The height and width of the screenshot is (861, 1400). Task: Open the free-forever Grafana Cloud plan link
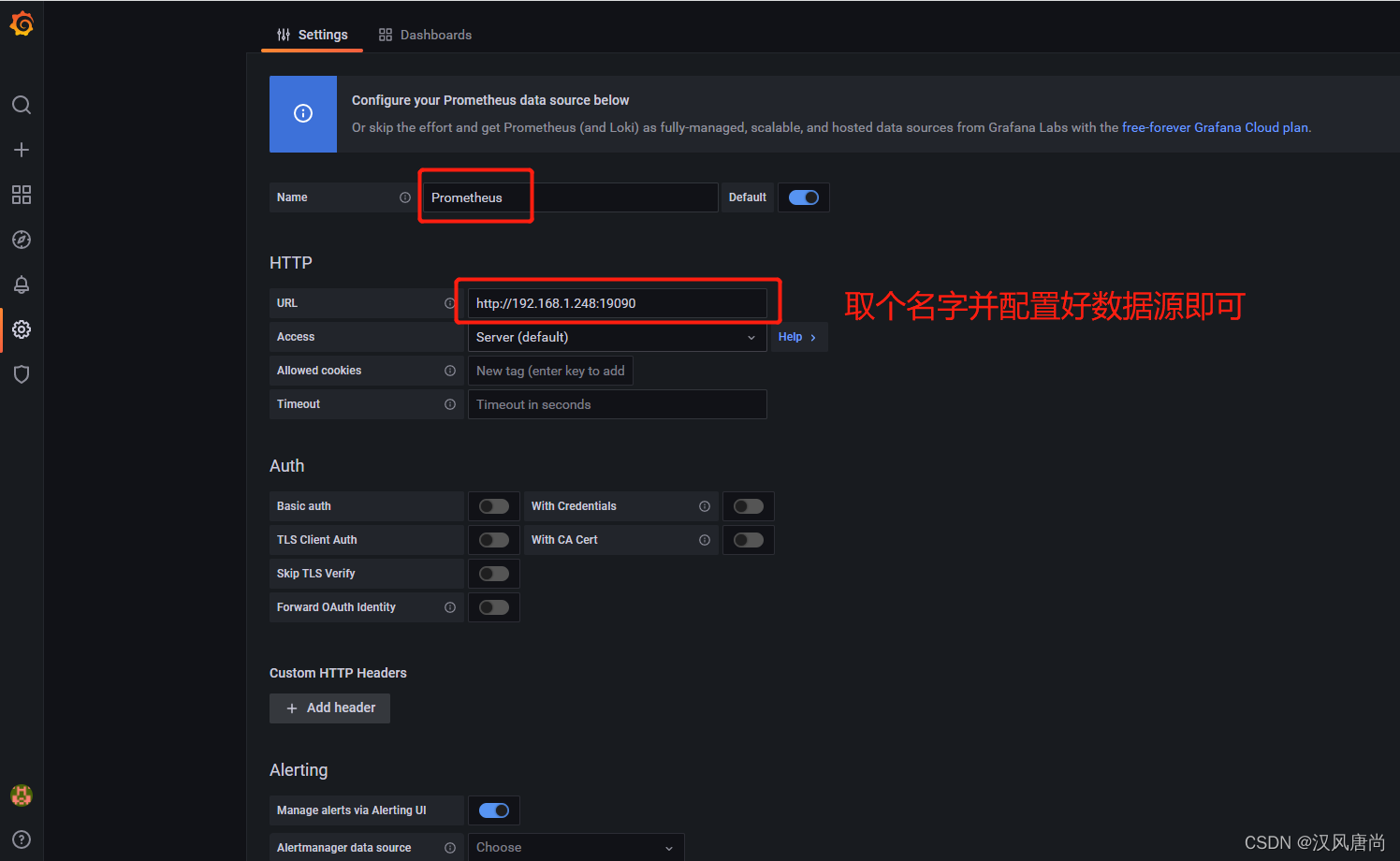(x=1215, y=127)
